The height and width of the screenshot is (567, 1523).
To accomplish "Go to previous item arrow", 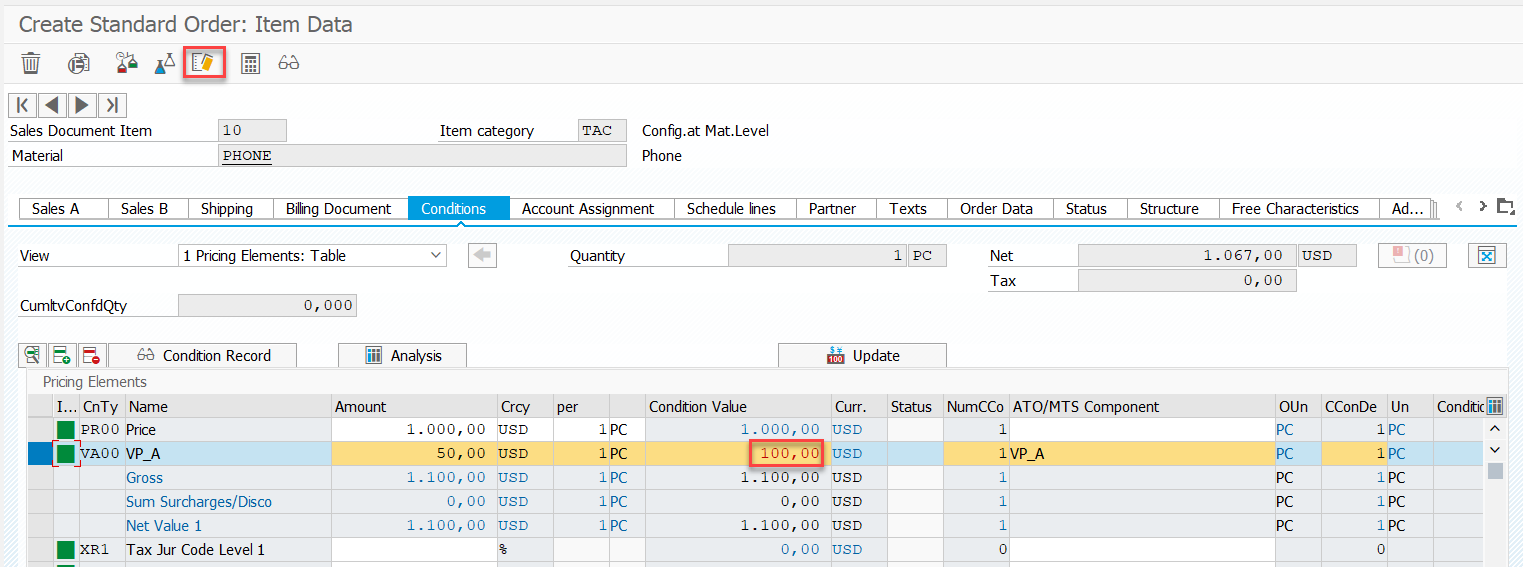I will coord(52,105).
